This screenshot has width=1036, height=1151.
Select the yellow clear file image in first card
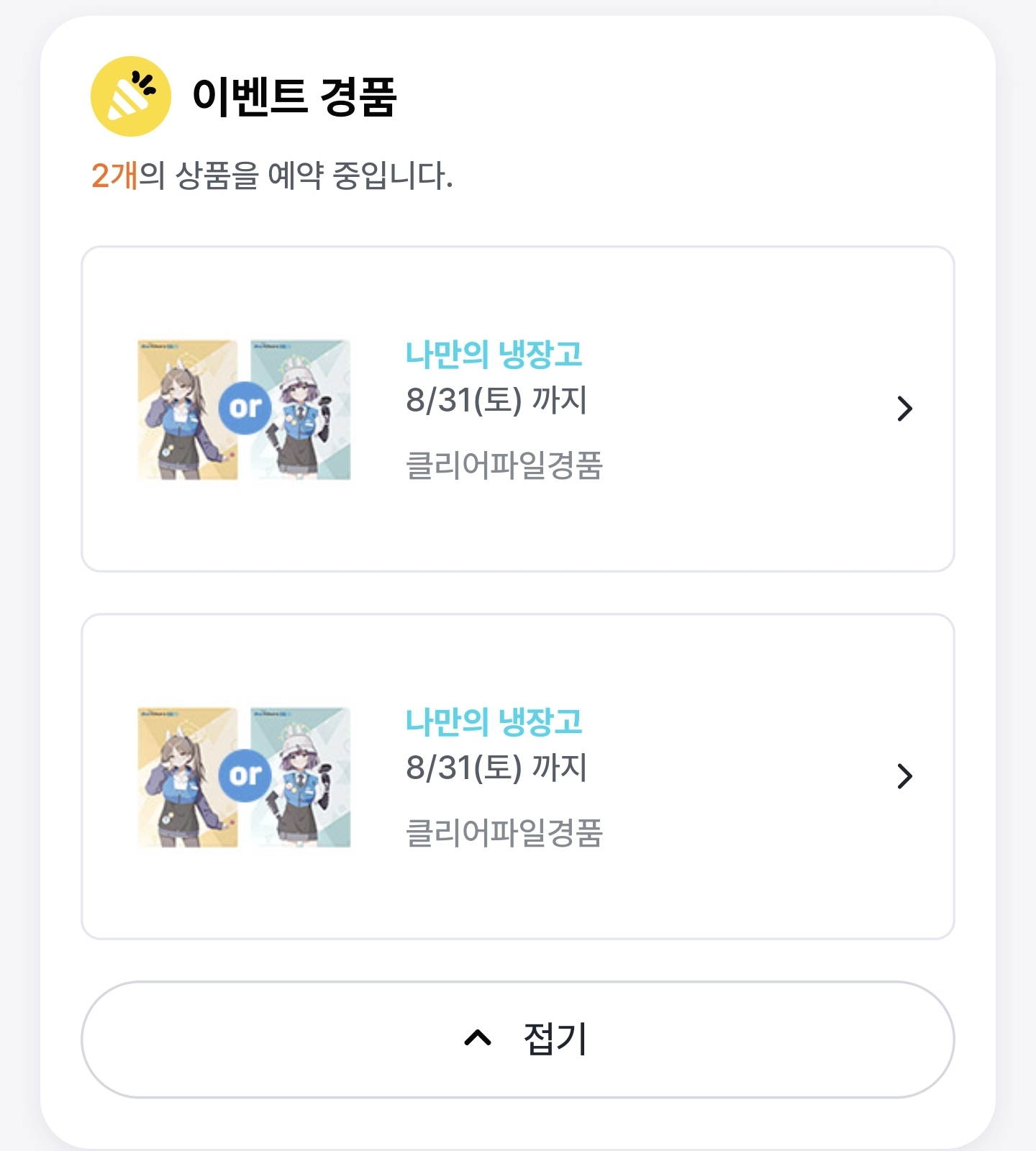click(188, 409)
